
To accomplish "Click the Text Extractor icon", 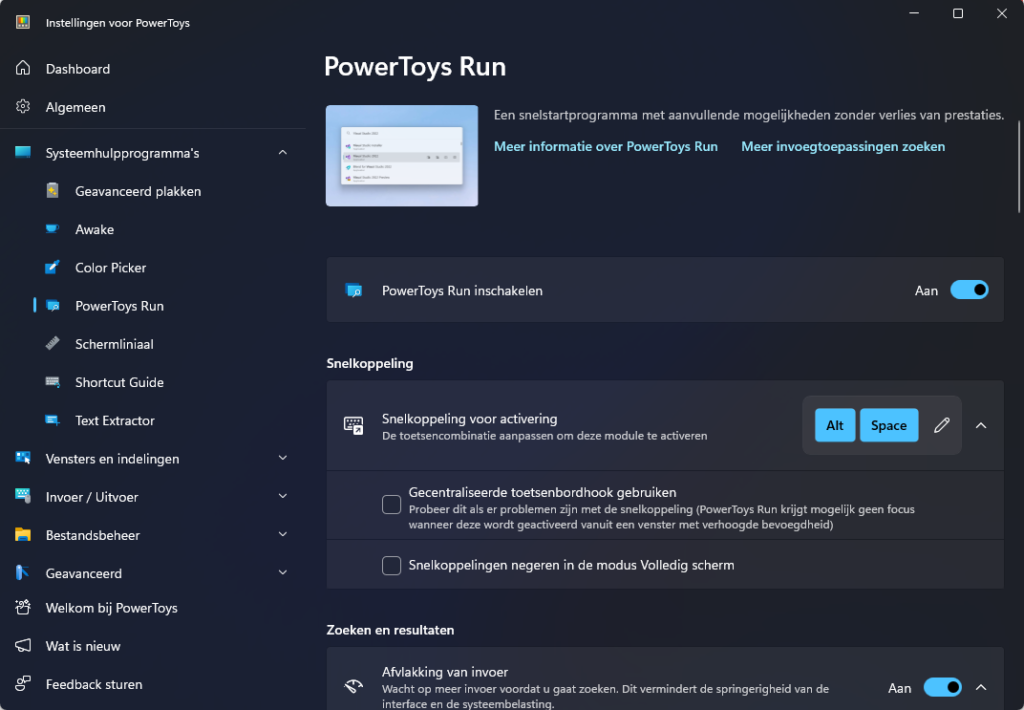I will [53, 420].
